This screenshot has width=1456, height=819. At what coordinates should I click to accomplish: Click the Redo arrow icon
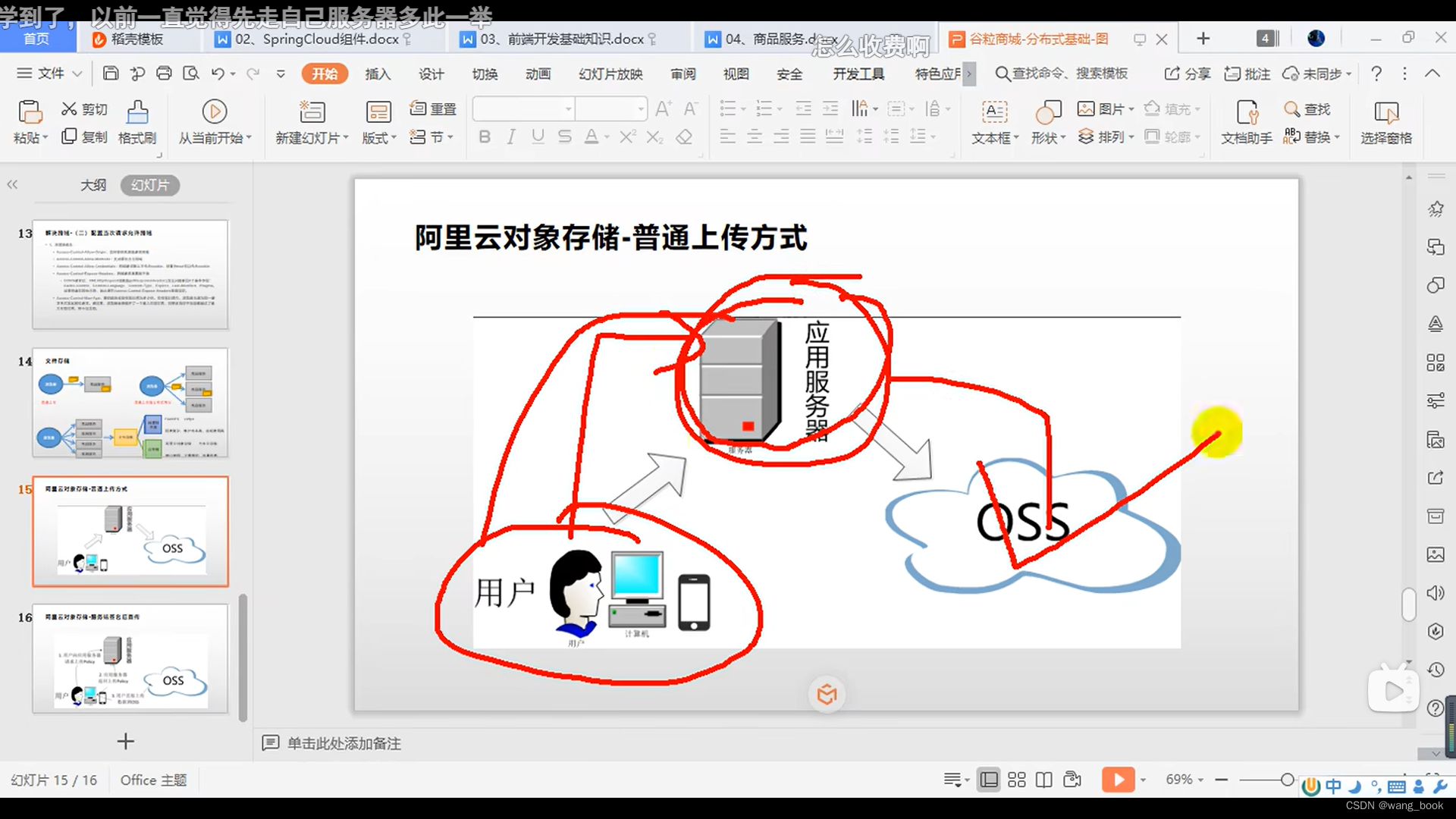(x=253, y=74)
